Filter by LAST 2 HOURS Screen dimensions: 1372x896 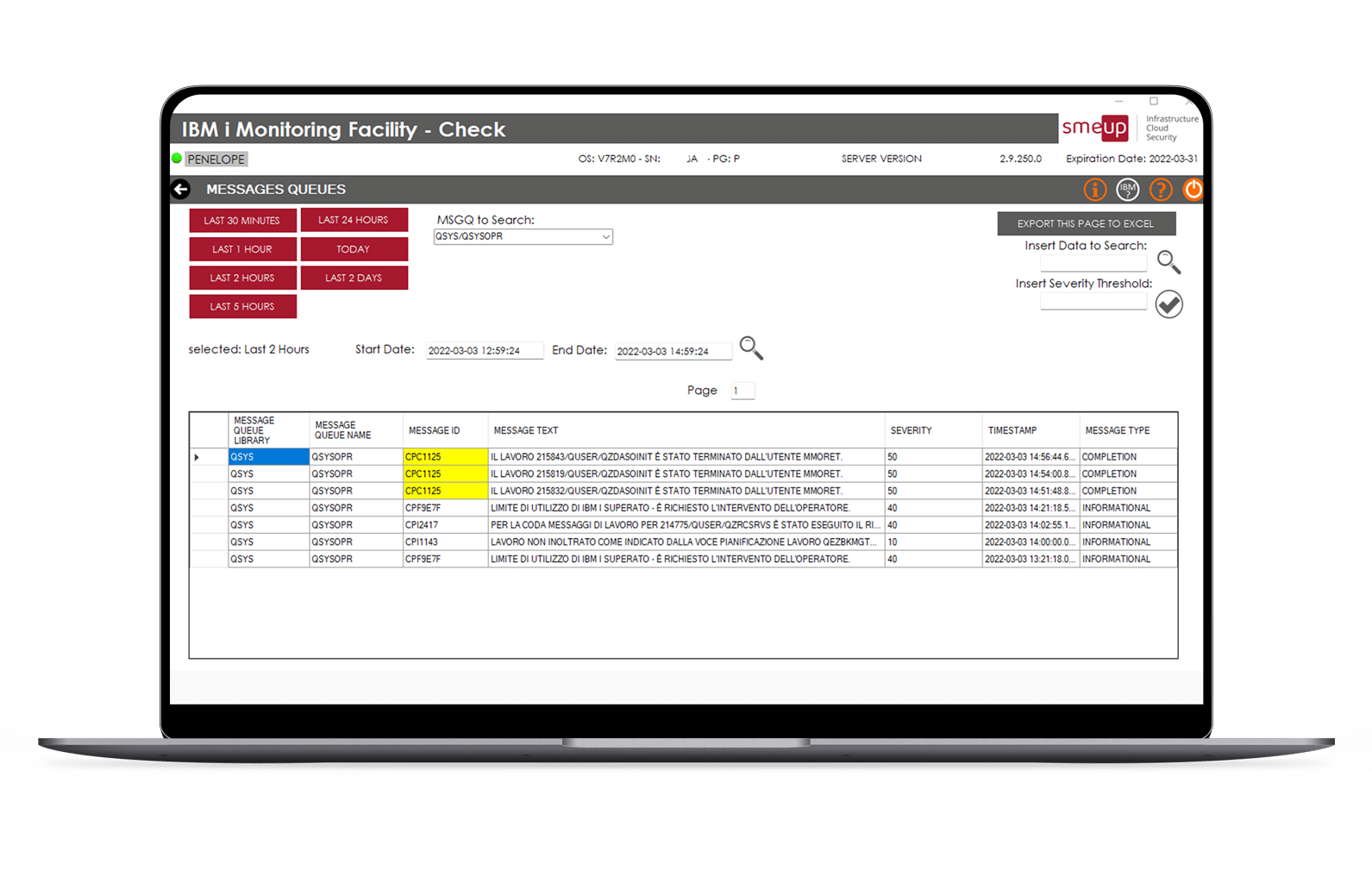tap(242, 278)
